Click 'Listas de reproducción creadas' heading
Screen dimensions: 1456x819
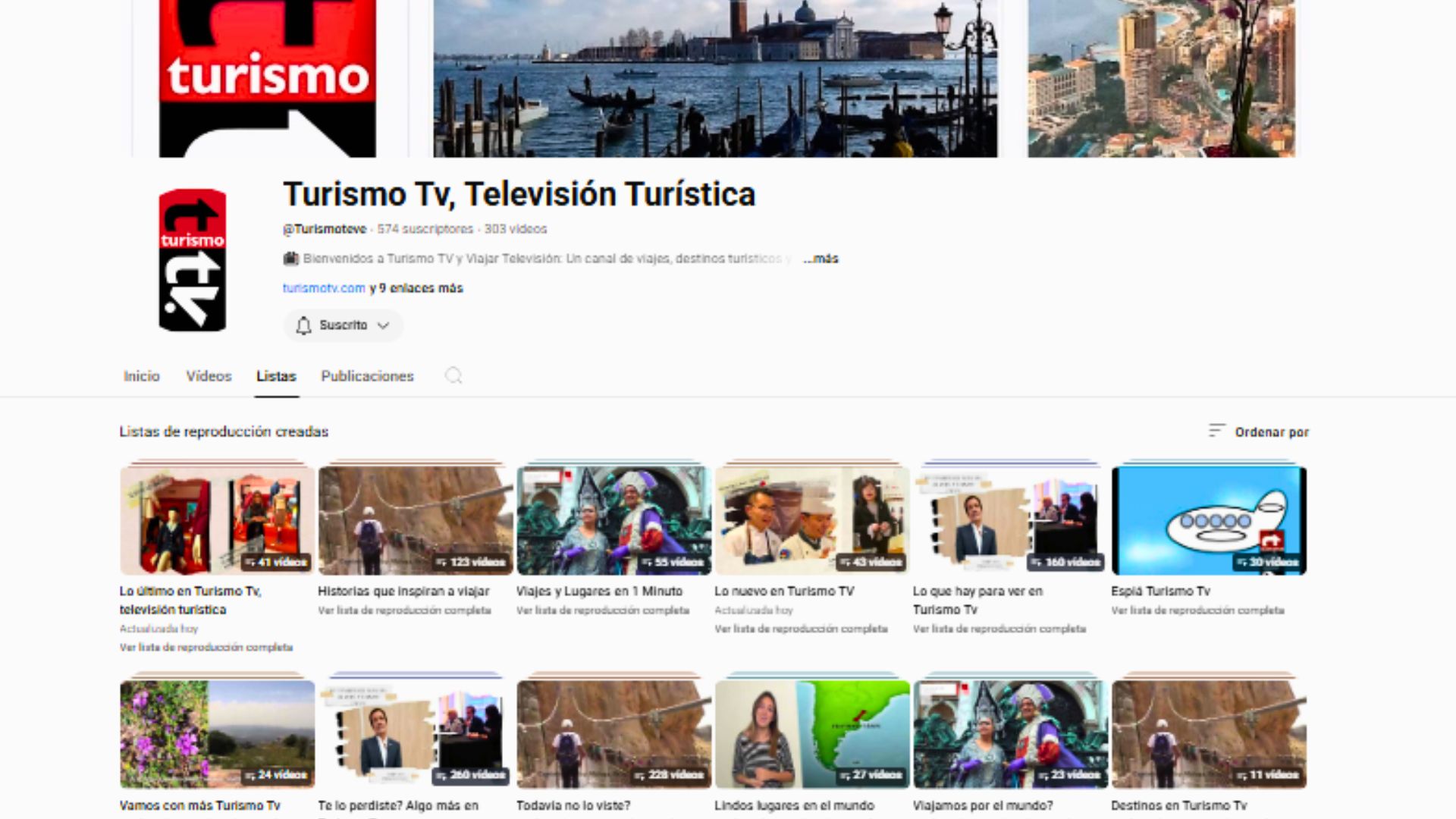coord(224,431)
